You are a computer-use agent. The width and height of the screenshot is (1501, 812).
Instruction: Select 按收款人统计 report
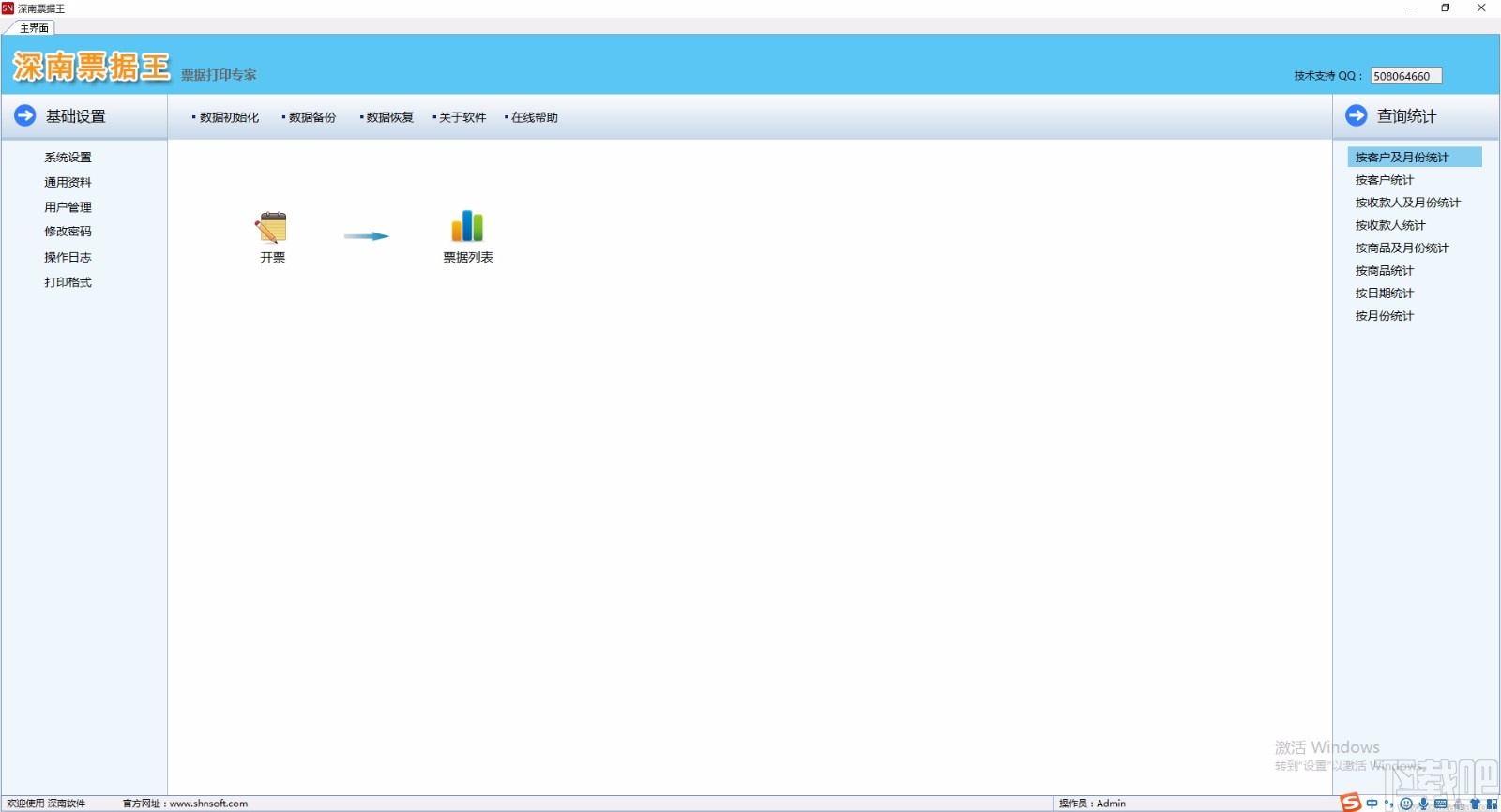(x=1389, y=225)
